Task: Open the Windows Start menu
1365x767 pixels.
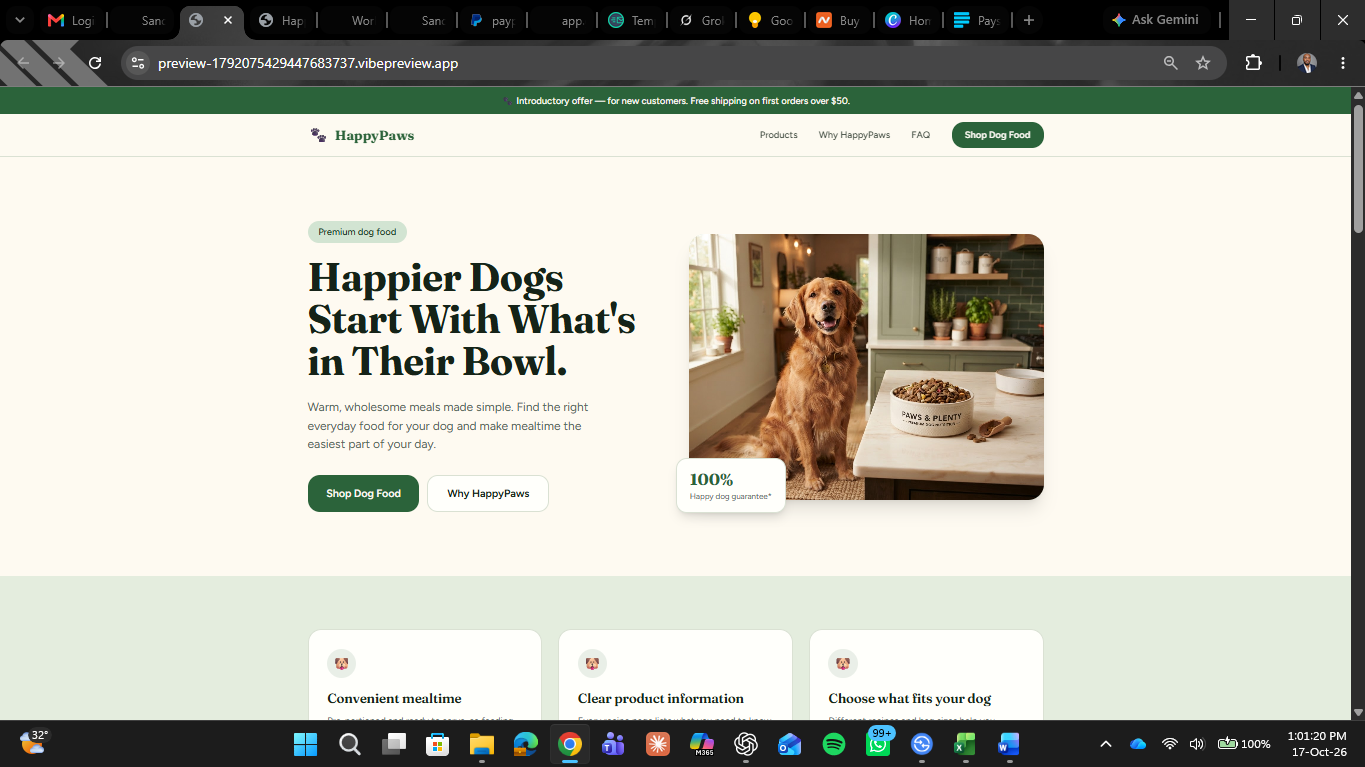Action: [x=305, y=744]
